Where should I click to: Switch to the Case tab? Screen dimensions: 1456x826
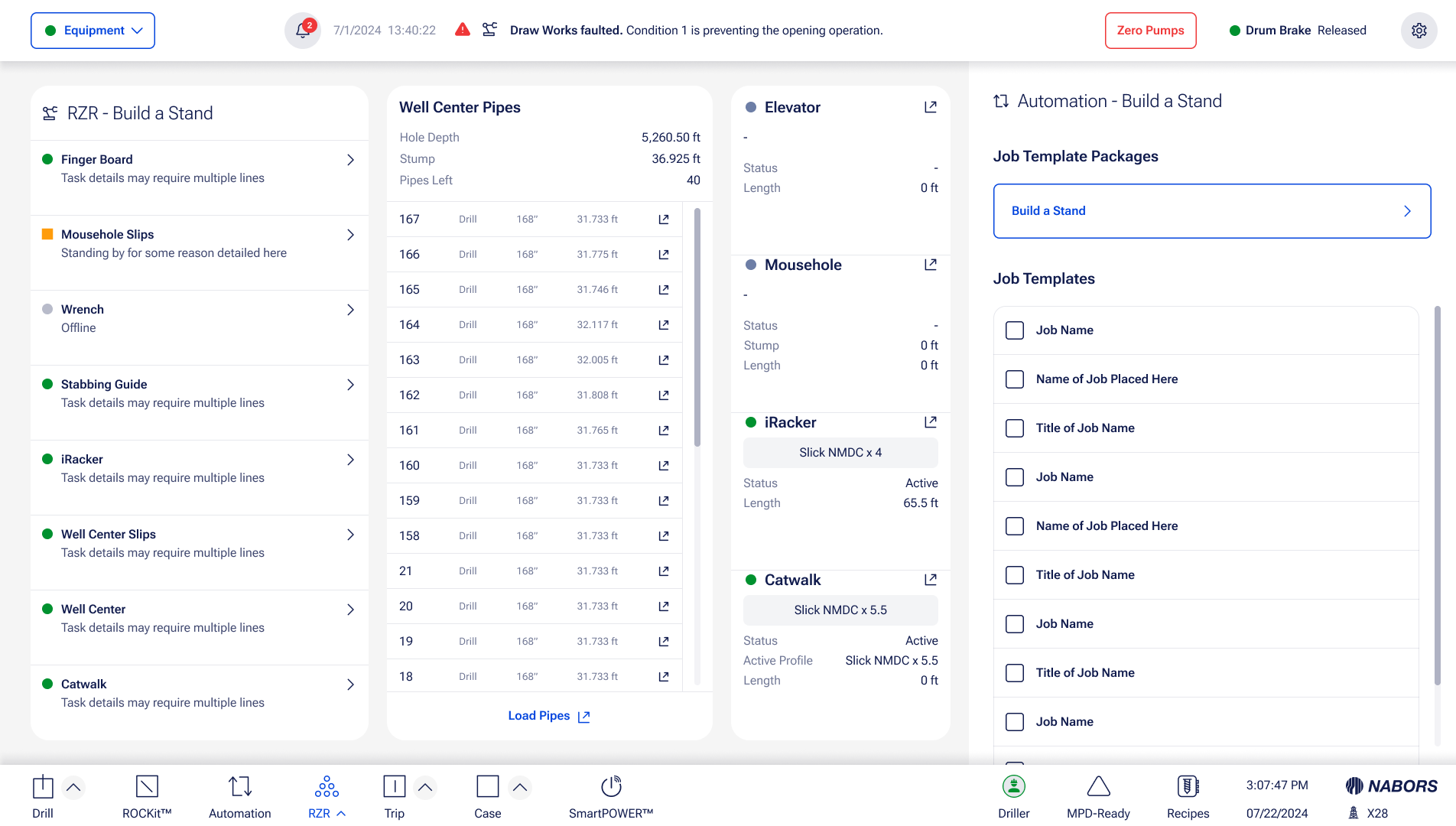point(488,796)
